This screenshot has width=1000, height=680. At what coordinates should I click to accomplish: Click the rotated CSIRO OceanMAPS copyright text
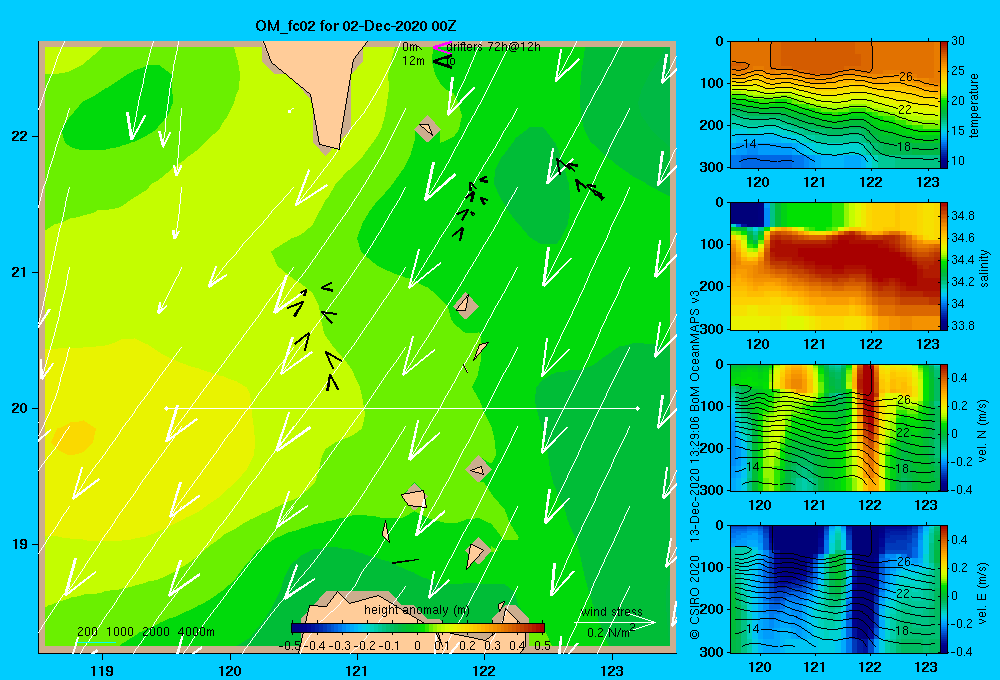click(695, 464)
